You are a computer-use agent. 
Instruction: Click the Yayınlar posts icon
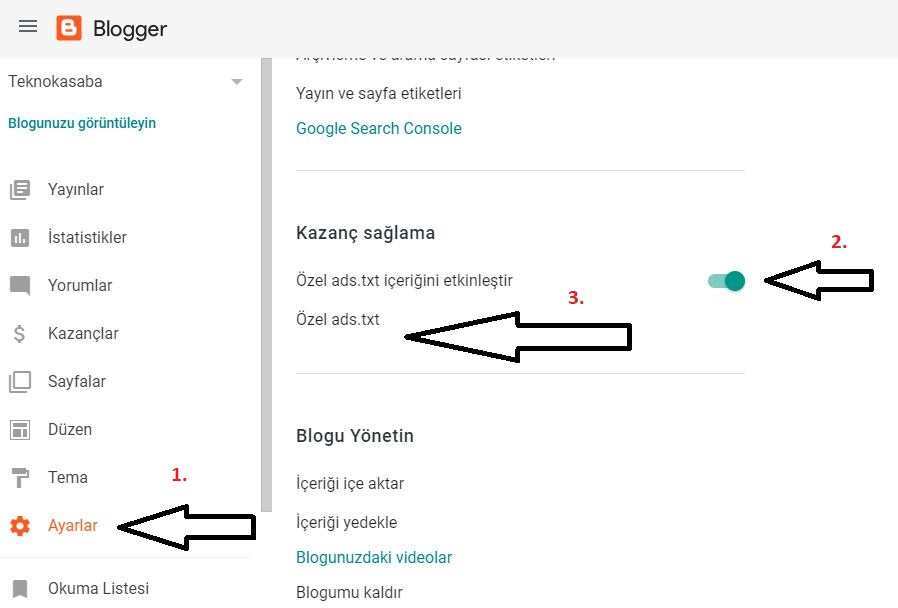point(20,190)
